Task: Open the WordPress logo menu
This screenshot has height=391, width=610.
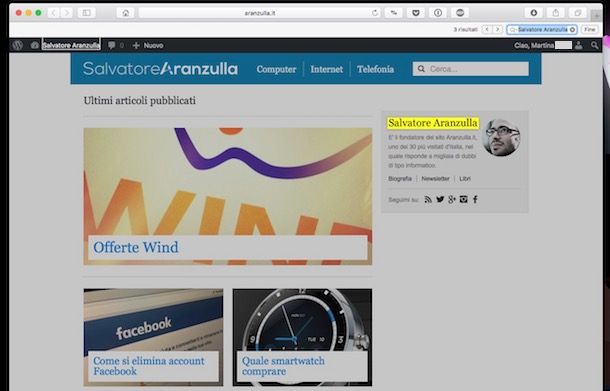Action: (x=18, y=45)
